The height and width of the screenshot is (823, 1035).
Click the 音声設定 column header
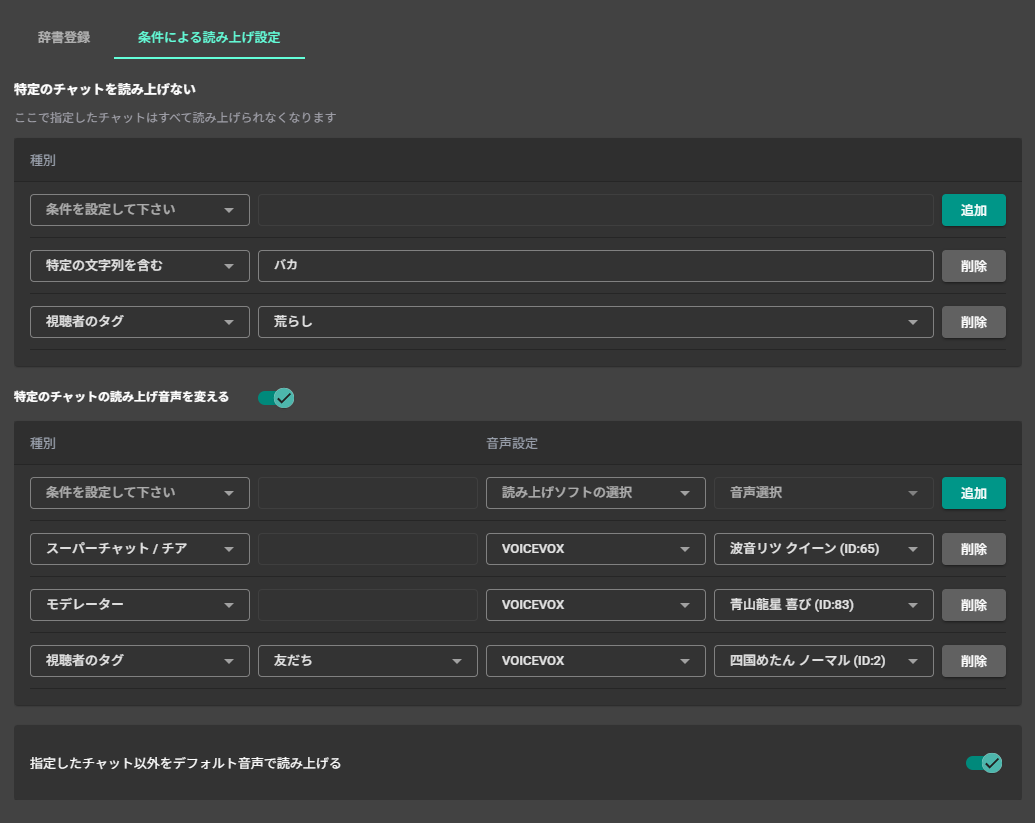512,444
